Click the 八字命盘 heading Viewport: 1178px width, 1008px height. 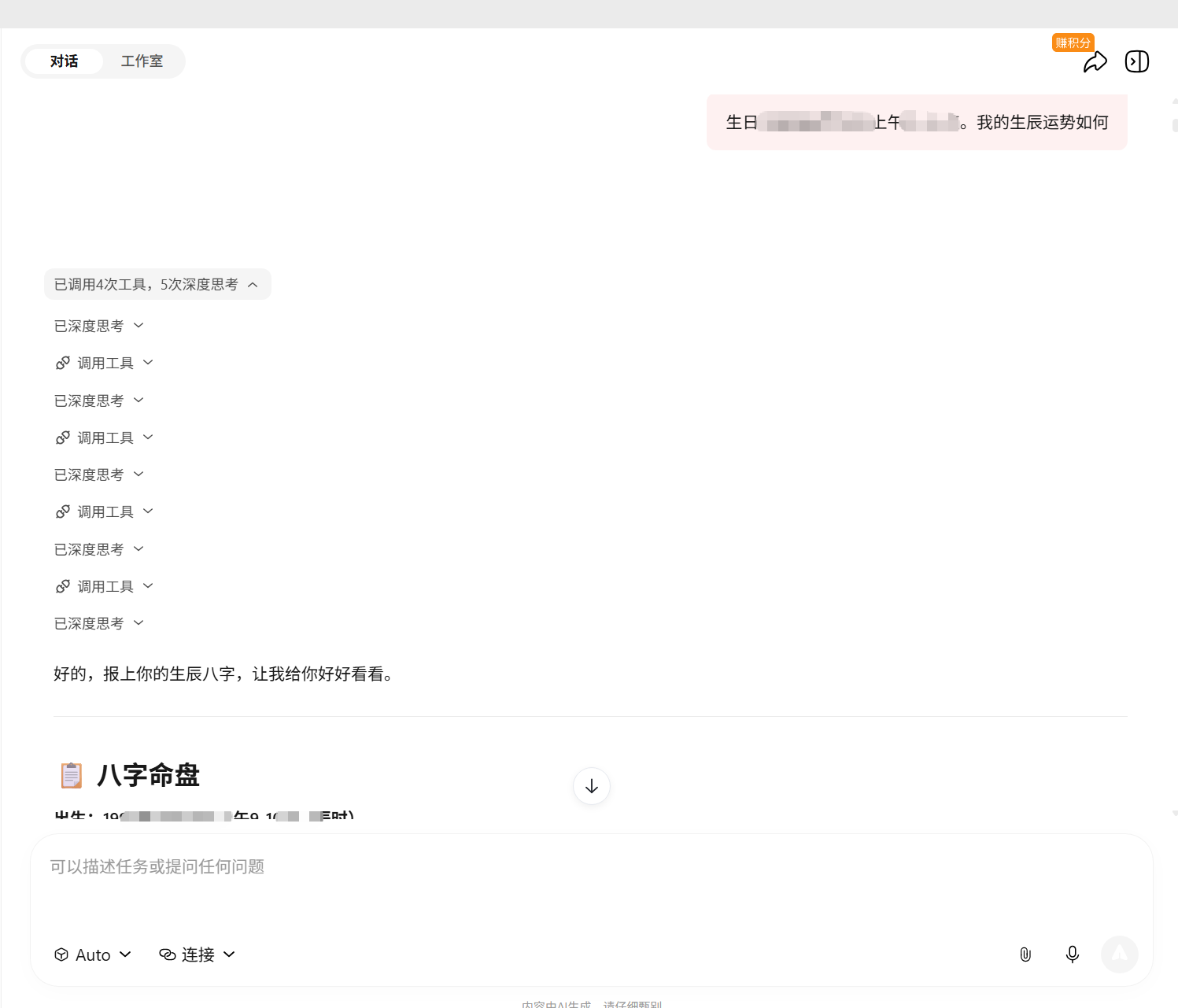148,775
